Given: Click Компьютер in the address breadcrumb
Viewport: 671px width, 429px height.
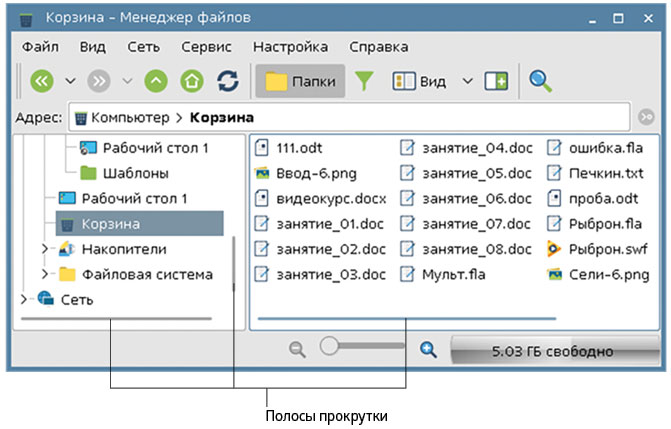Looking at the screenshot, I should tap(129, 118).
